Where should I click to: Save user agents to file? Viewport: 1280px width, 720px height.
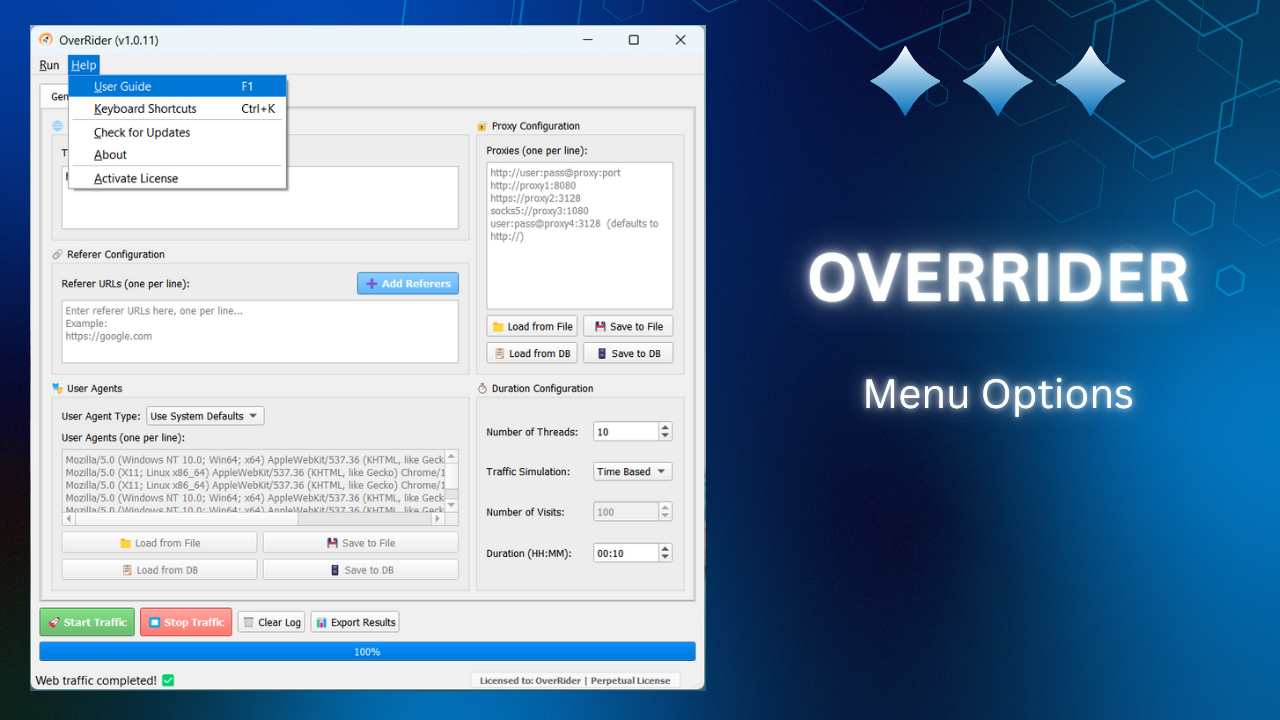pyautogui.click(x=360, y=543)
